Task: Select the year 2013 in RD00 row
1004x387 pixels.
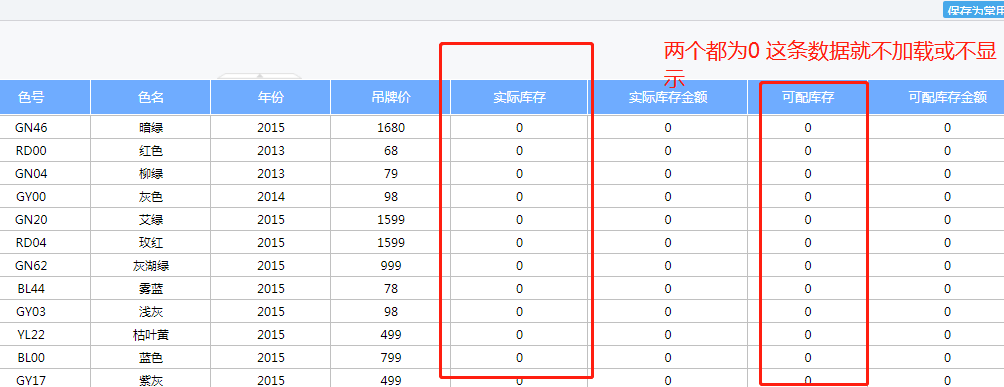Action: (271, 151)
